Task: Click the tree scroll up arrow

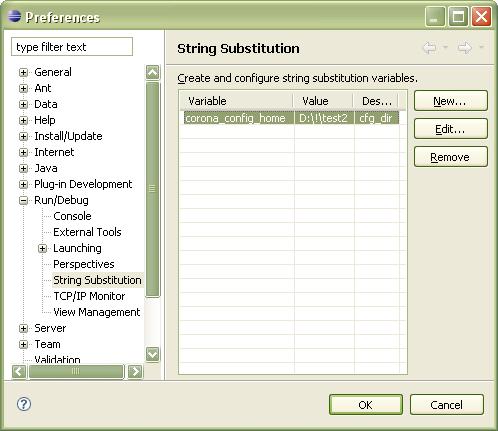Action: click(x=153, y=72)
